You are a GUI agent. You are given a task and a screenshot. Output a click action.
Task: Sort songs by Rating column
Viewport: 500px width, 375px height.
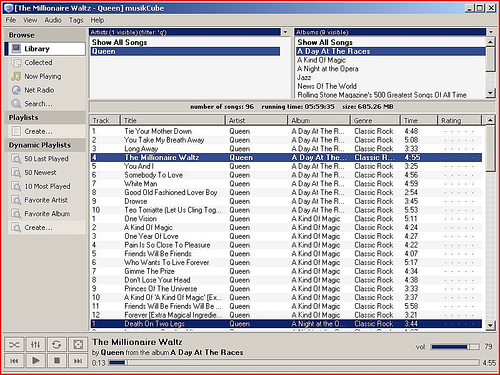(x=460, y=120)
